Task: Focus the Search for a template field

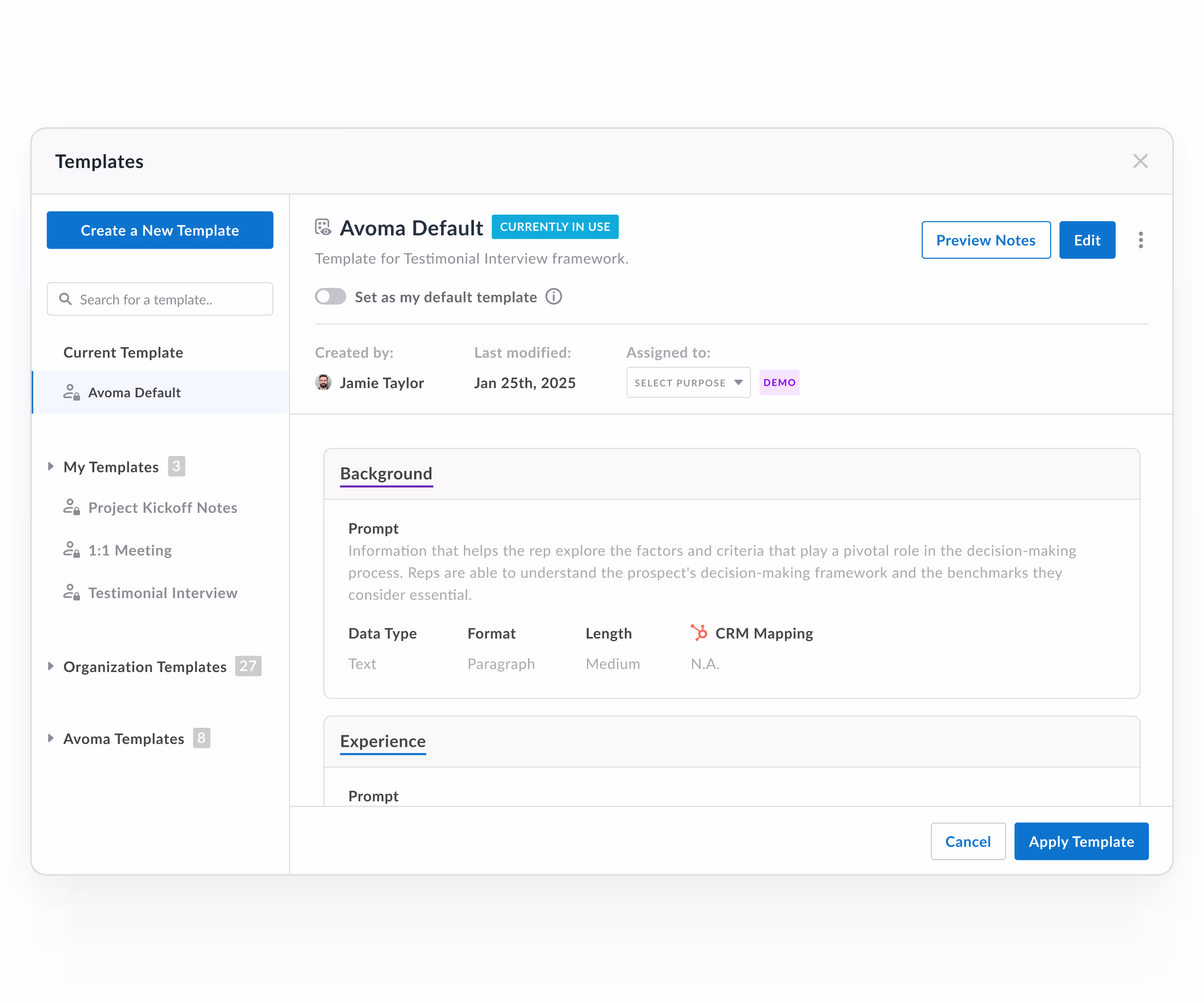Action: pos(160,299)
